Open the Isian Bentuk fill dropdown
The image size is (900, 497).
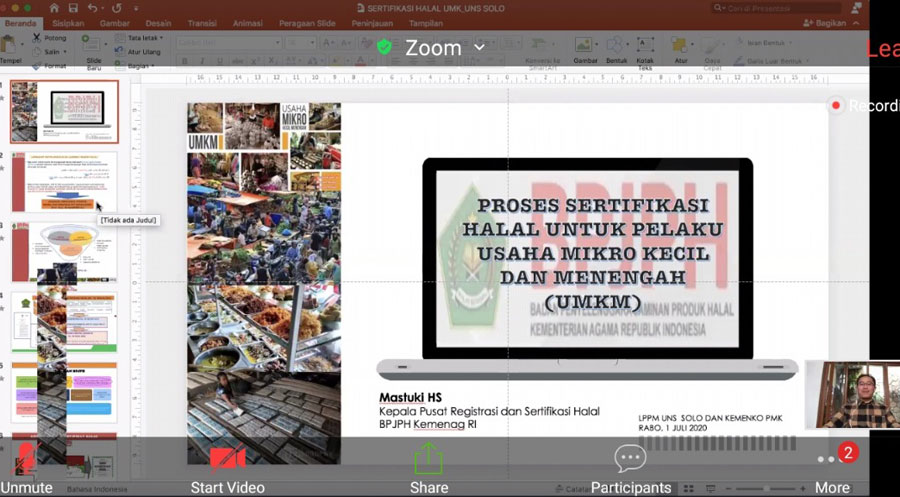[x=766, y=43]
